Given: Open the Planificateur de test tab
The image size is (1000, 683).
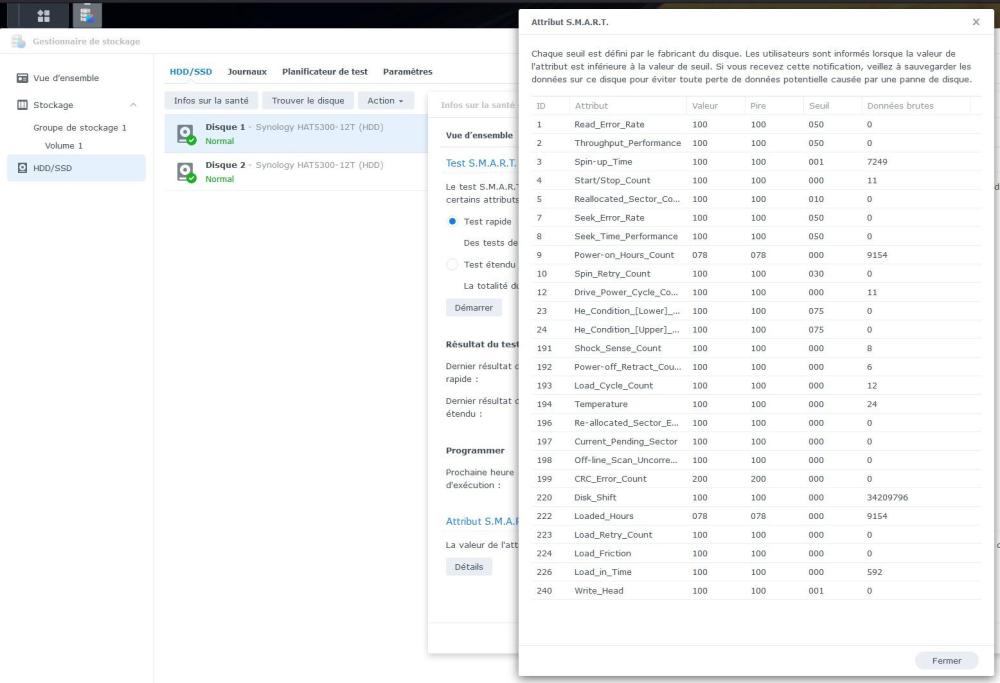Looking at the screenshot, I should (324, 72).
